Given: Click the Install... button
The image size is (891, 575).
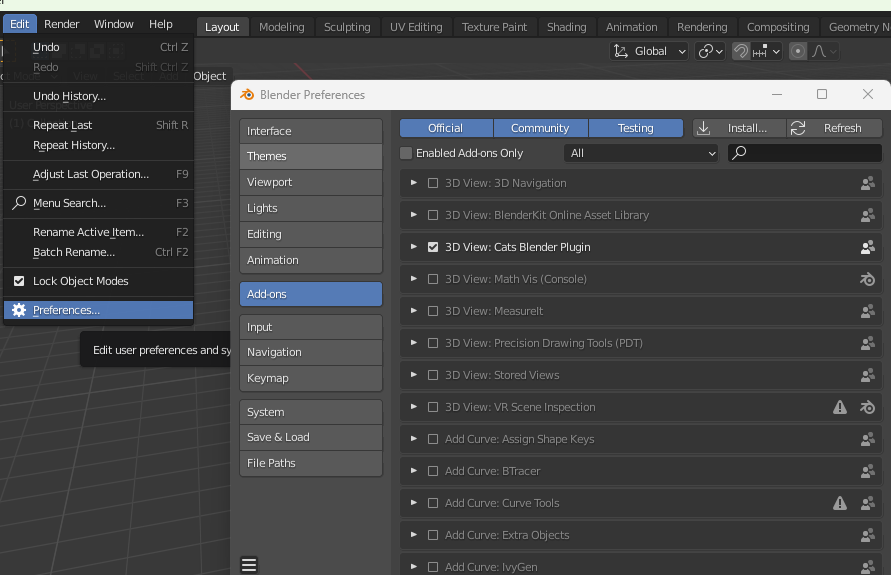Looking at the screenshot, I should tap(739, 128).
